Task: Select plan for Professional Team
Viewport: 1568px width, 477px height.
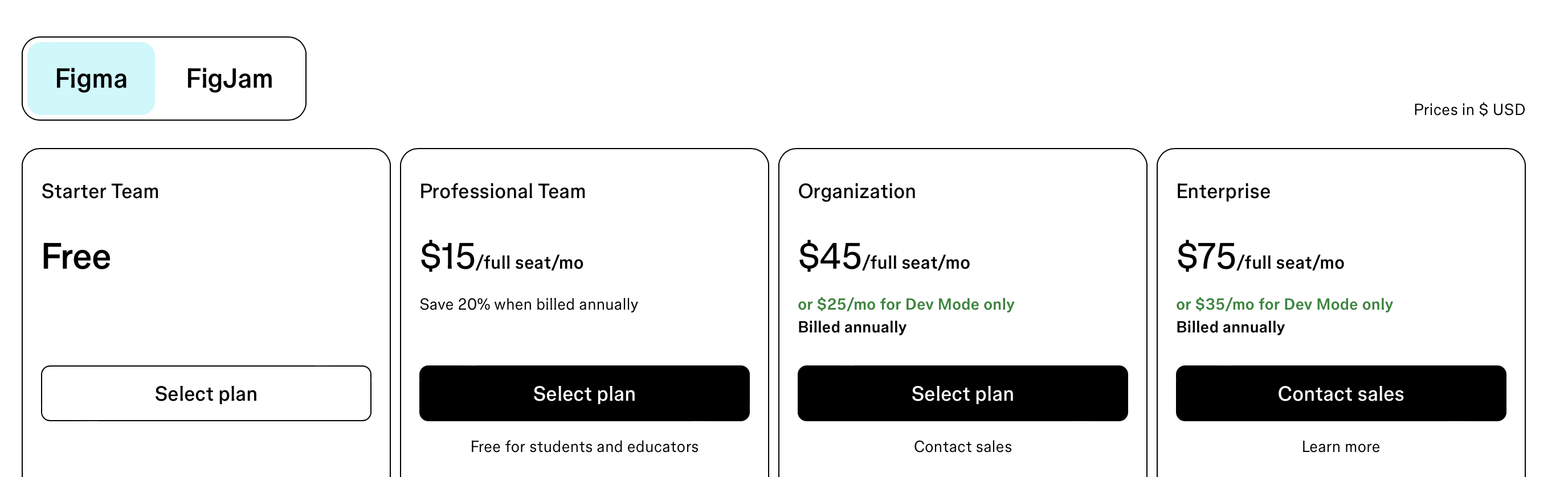Action: 584,393
